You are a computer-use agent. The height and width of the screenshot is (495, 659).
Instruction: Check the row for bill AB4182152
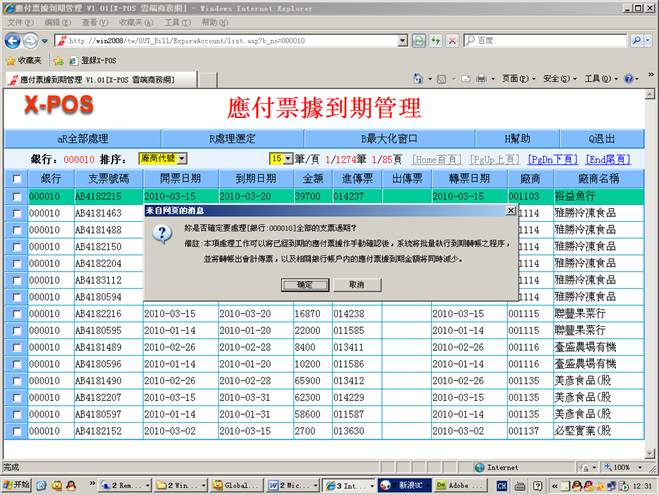(x=15, y=431)
